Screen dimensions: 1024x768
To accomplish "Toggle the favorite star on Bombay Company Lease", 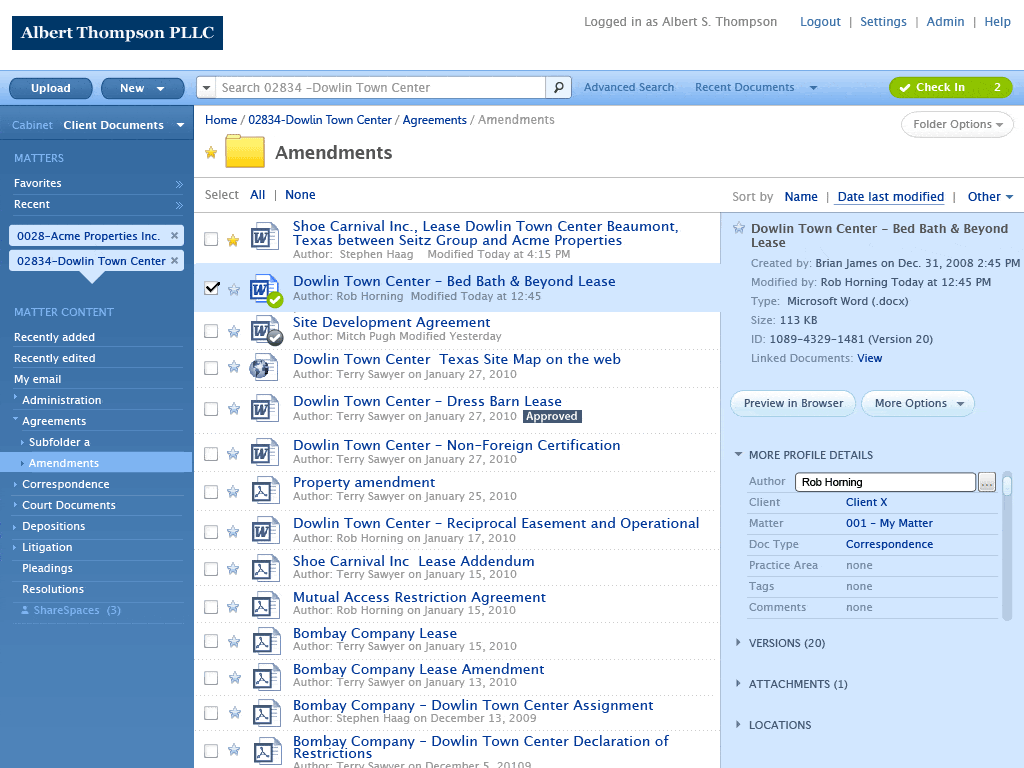I will (x=233, y=640).
